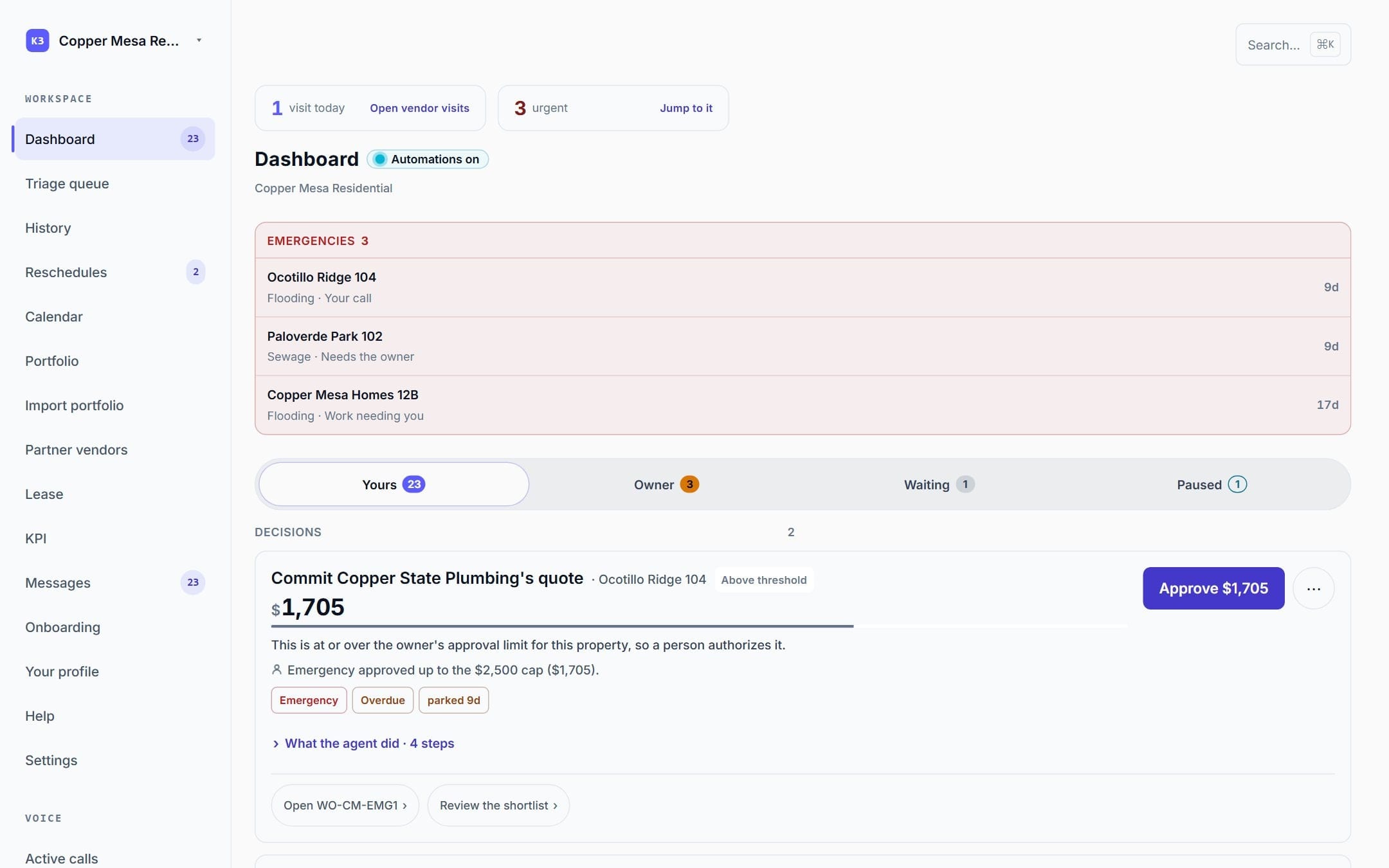Click the Above threshold tag
The height and width of the screenshot is (868, 1389).
coord(764,580)
